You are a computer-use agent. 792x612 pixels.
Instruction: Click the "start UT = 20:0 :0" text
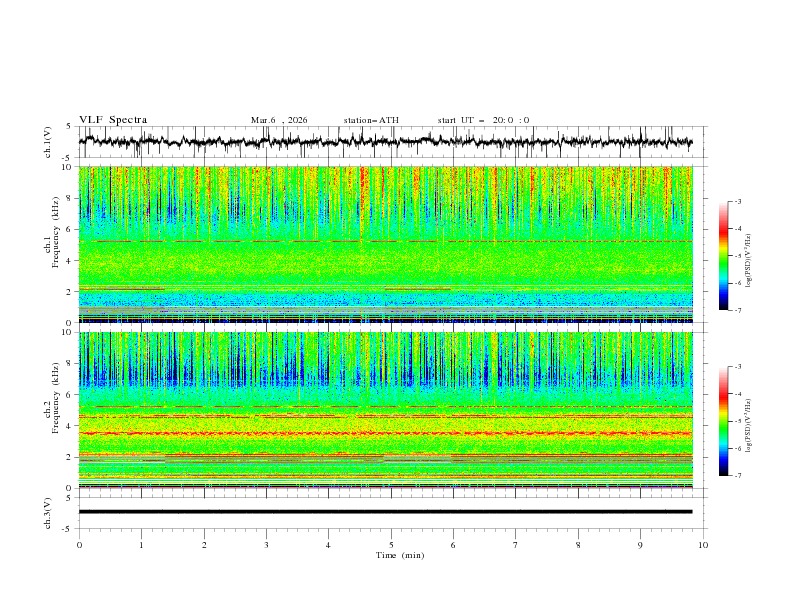(x=483, y=120)
